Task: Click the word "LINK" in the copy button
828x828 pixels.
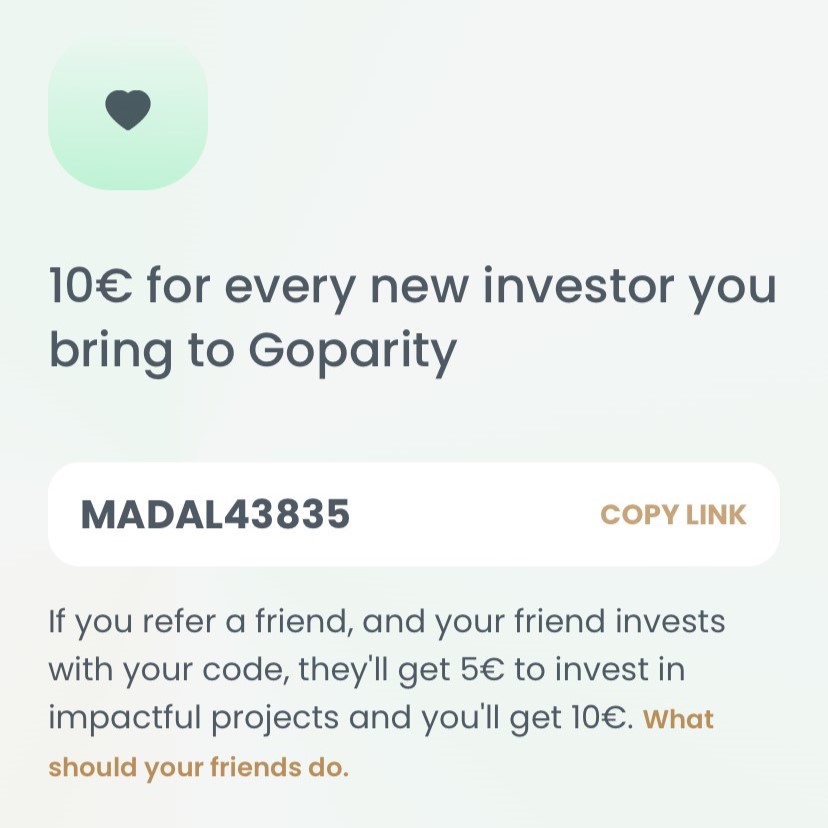Action: [716, 515]
